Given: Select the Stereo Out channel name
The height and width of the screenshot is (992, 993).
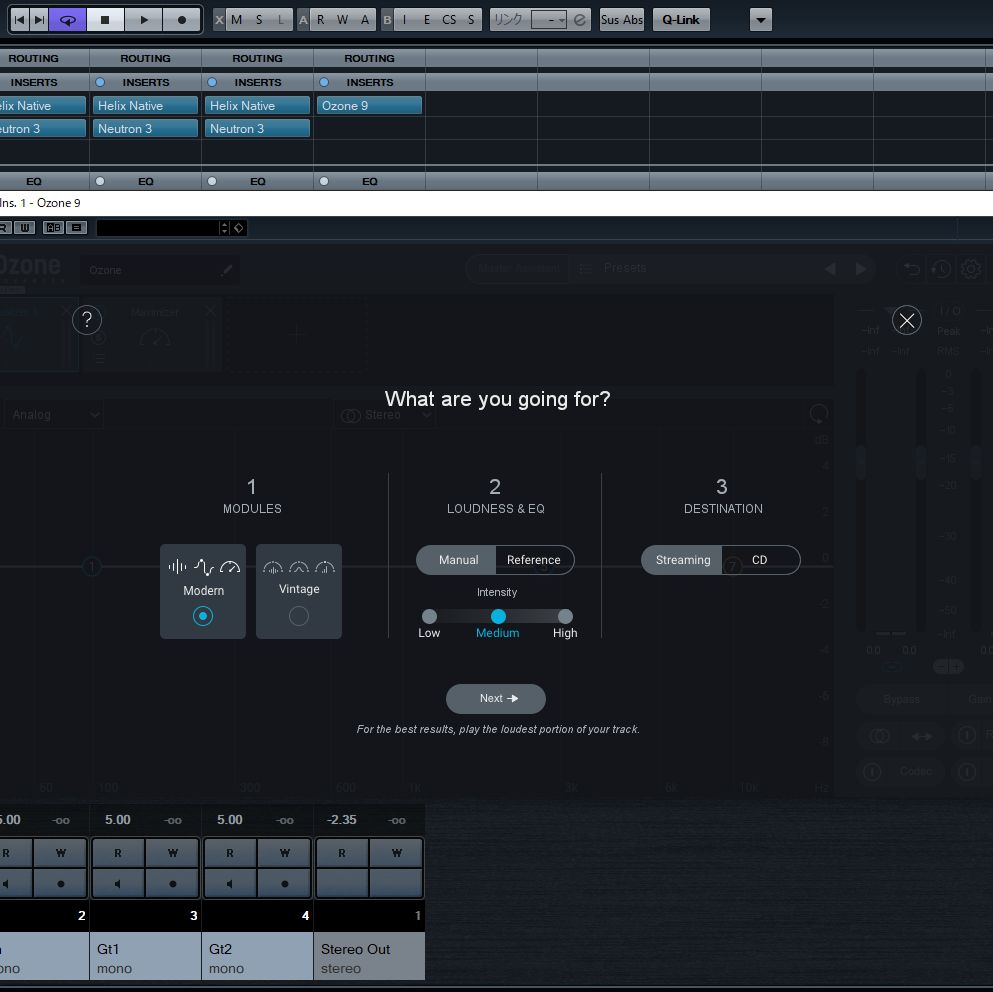Looking at the screenshot, I should pyautogui.click(x=355, y=949).
